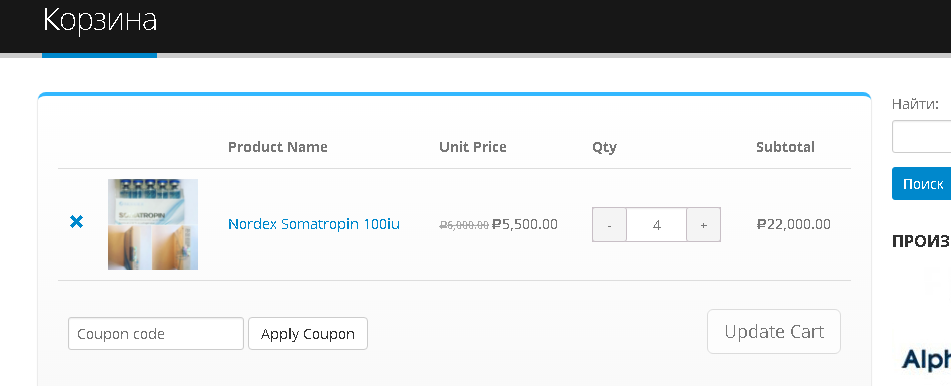Image resolution: width=951 pixels, height=386 pixels.
Task: Click the ₽22,000.00 subtotal amount
Action: tap(794, 224)
